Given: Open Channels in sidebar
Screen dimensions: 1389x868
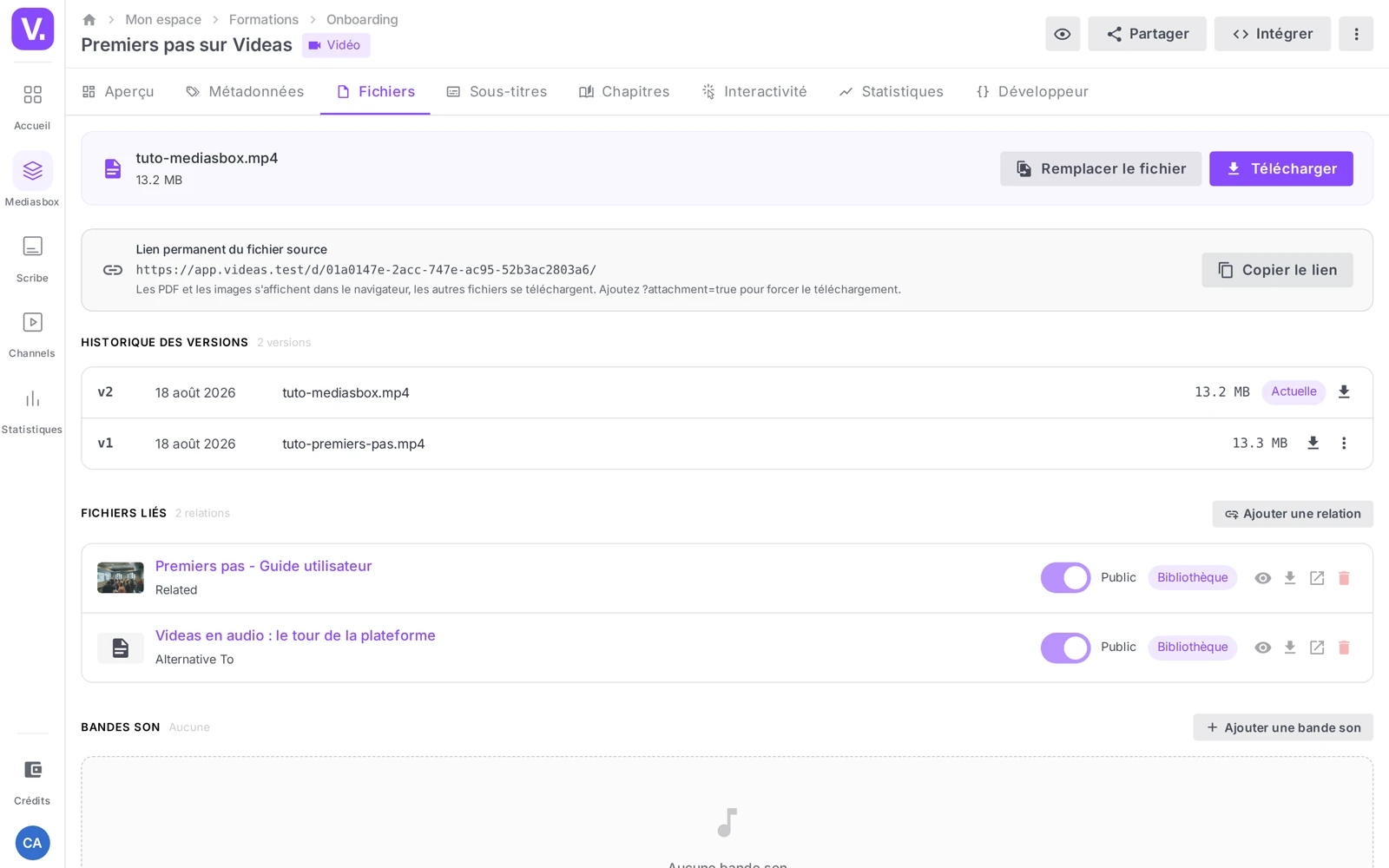Looking at the screenshot, I should [x=32, y=334].
